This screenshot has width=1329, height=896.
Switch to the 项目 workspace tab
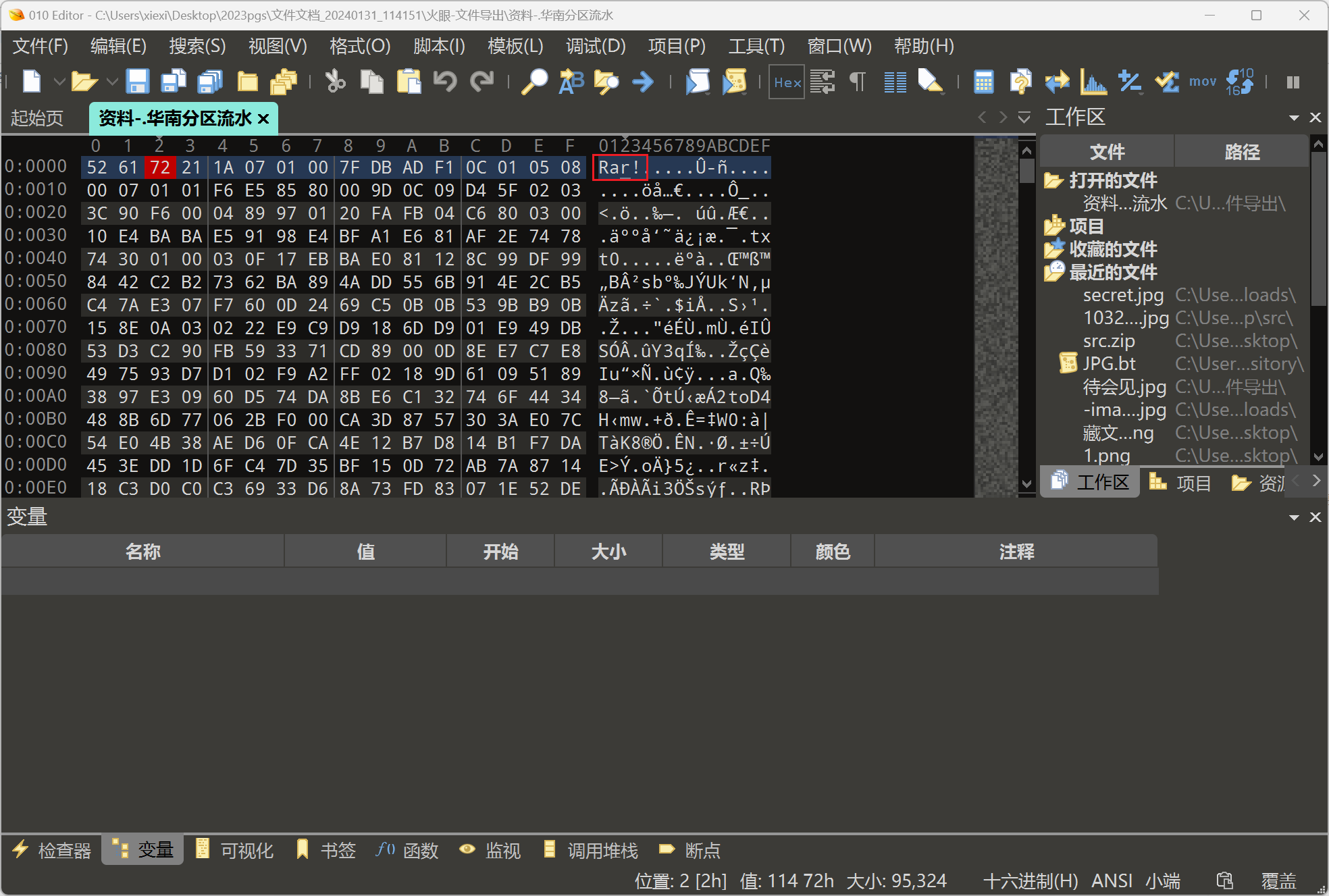[x=1180, y=482]
